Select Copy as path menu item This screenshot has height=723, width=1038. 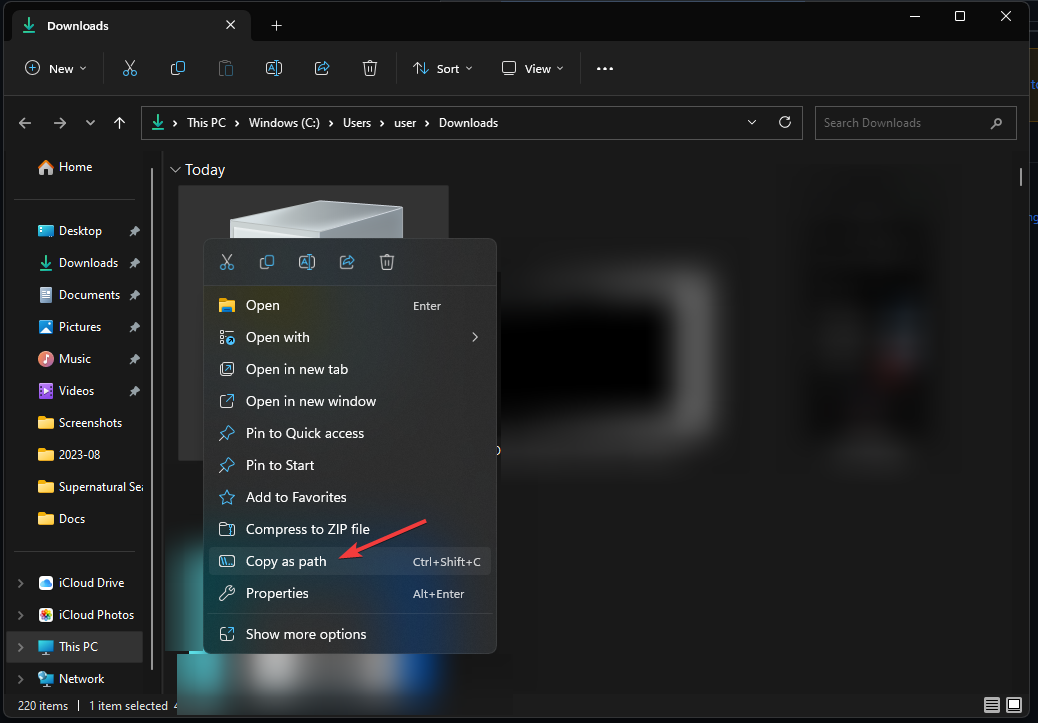click(286, 561)
